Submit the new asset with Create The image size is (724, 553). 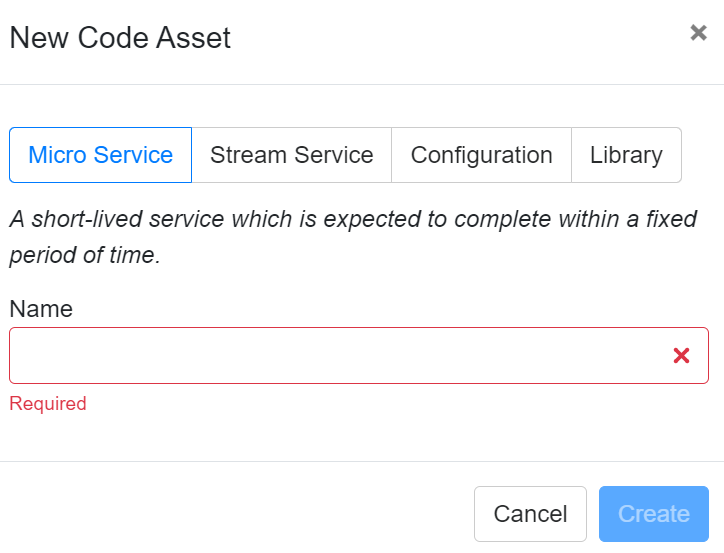[653, 514]
